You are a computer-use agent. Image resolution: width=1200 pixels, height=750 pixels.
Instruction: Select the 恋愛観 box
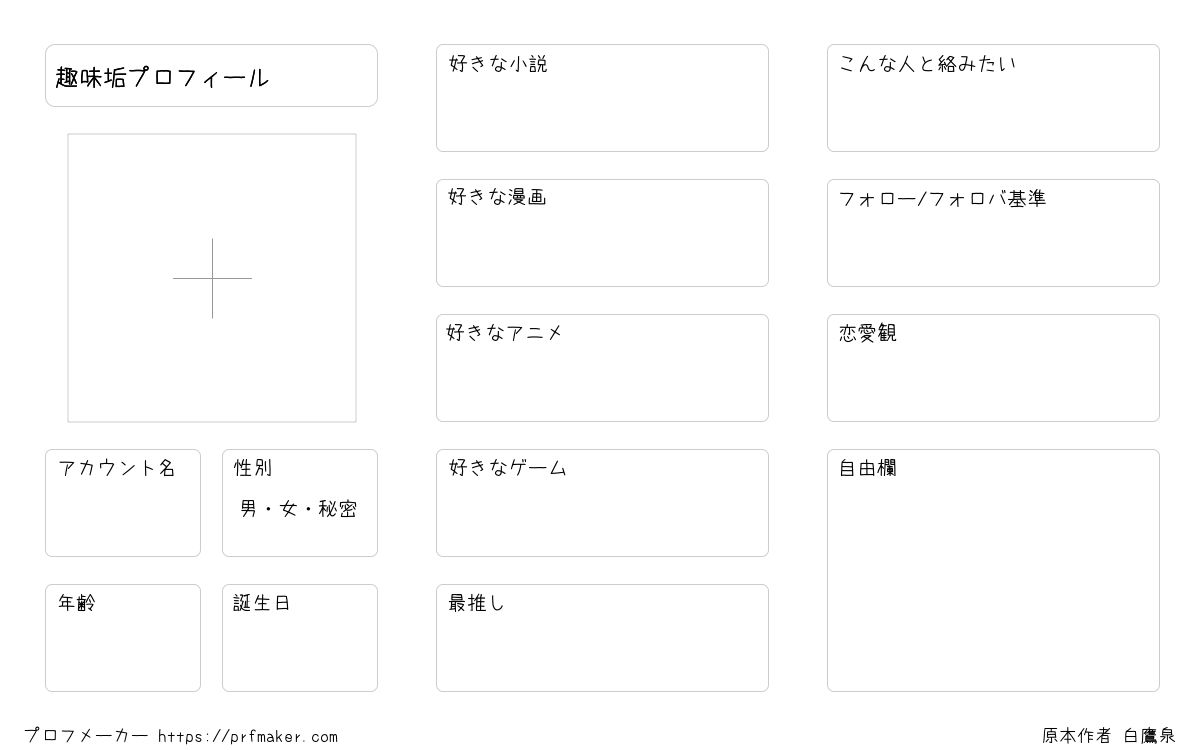(x=993, y=368)
